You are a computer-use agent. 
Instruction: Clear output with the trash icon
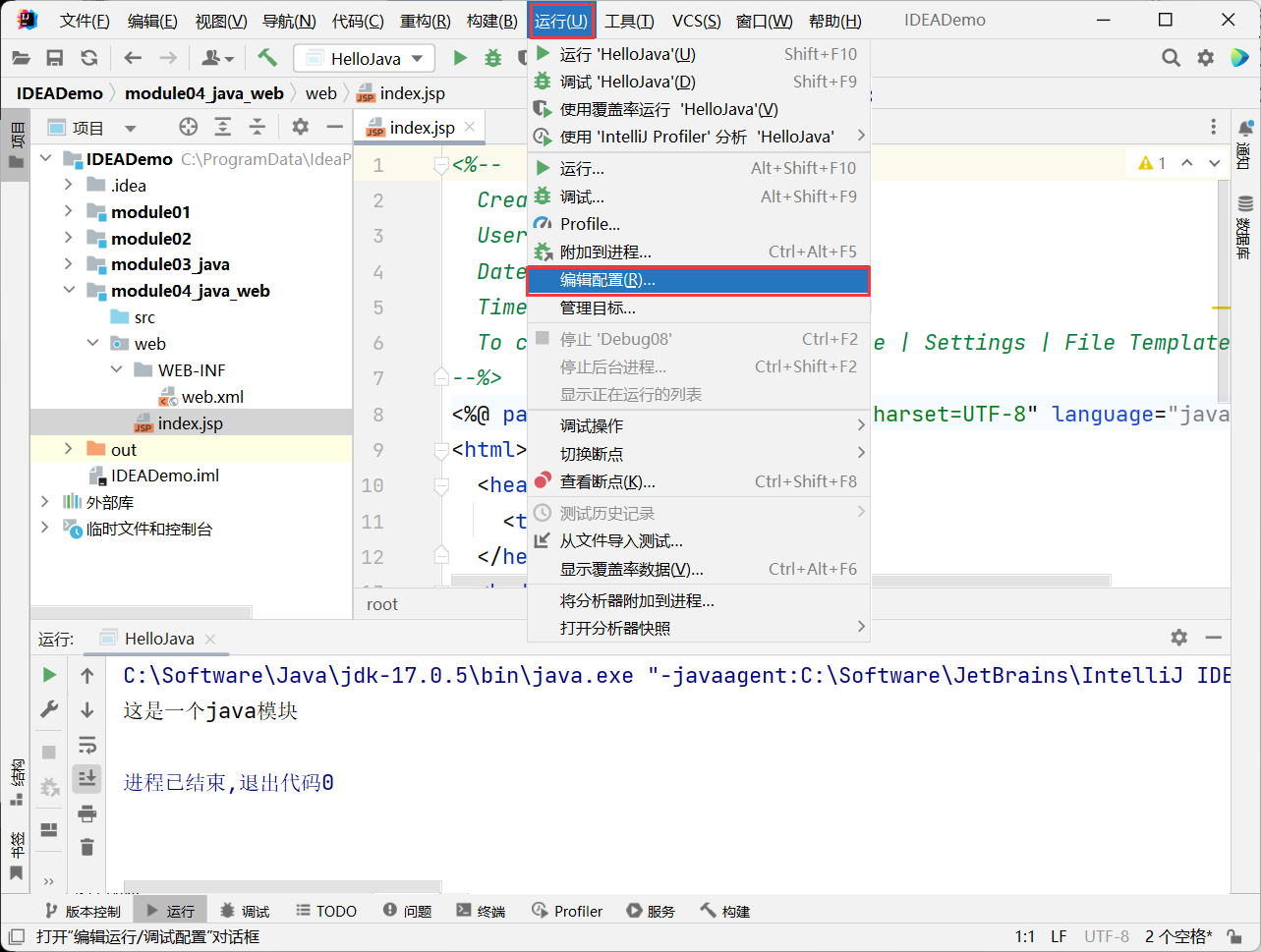click(x=87, y=847)
